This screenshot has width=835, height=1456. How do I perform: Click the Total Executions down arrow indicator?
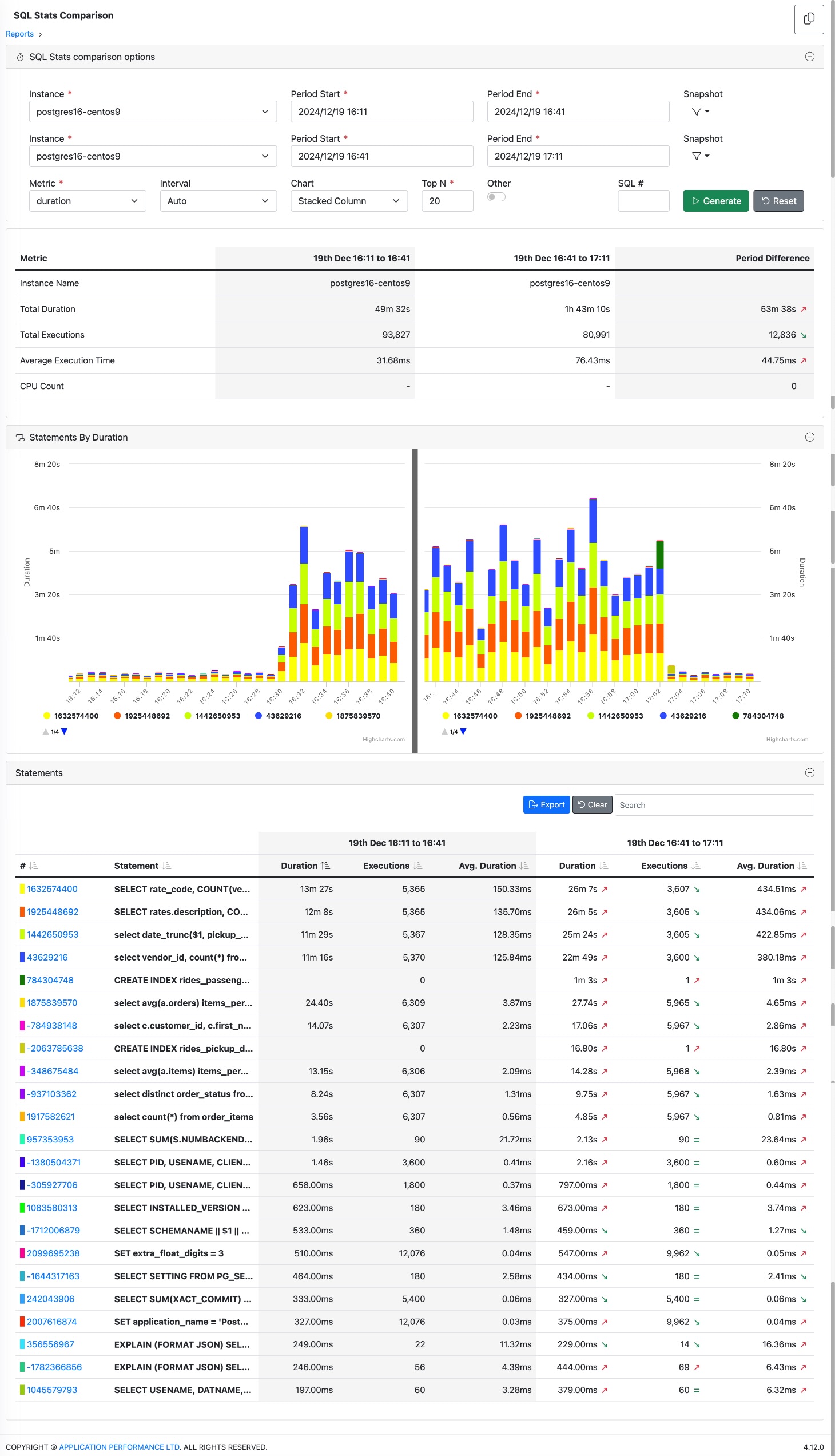(x=803, y=335)
